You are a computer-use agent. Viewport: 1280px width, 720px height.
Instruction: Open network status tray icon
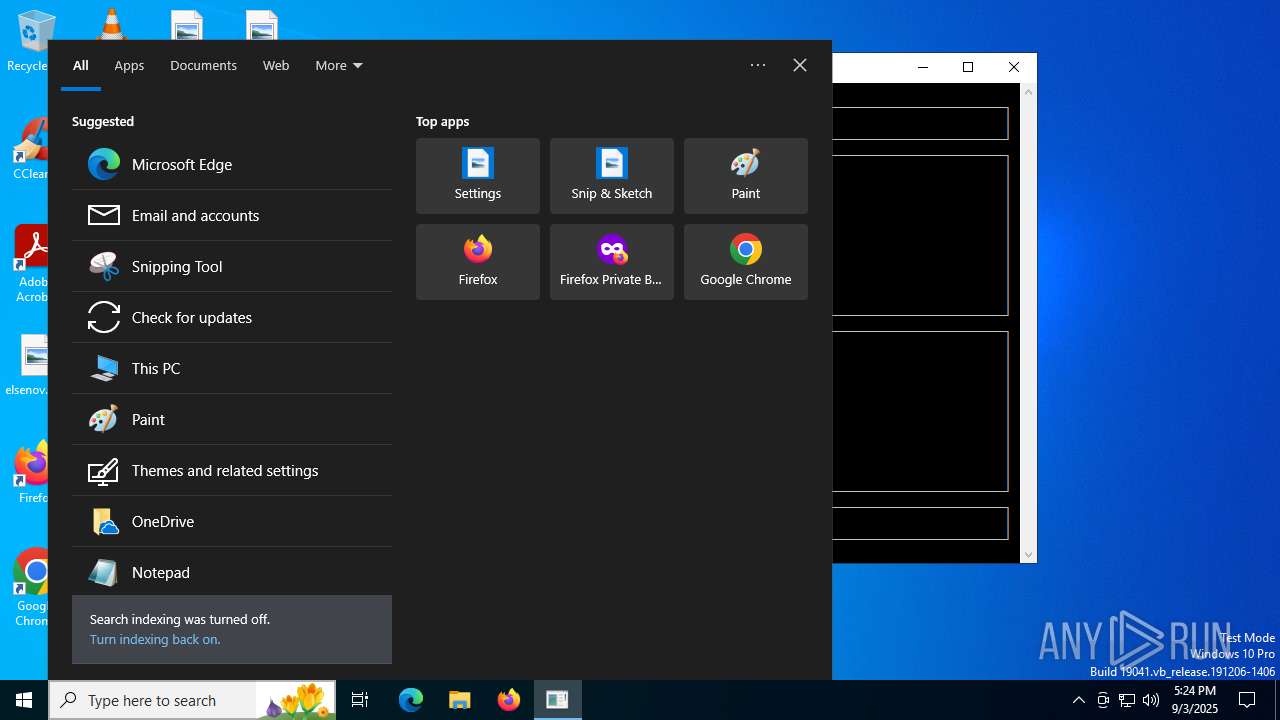(1127, 700)
